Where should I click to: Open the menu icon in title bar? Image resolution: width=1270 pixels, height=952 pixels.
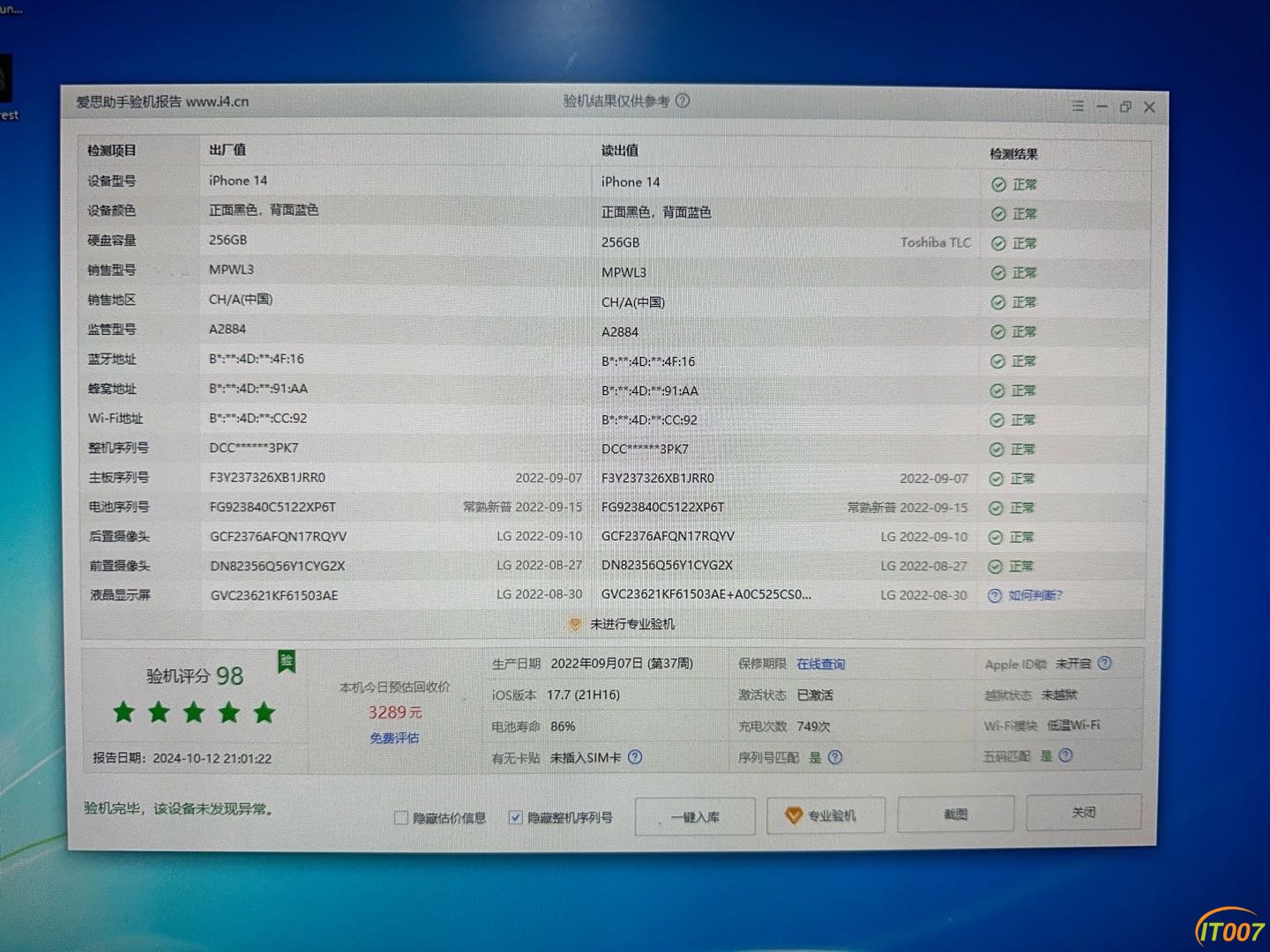click(x=1078, y=106)
